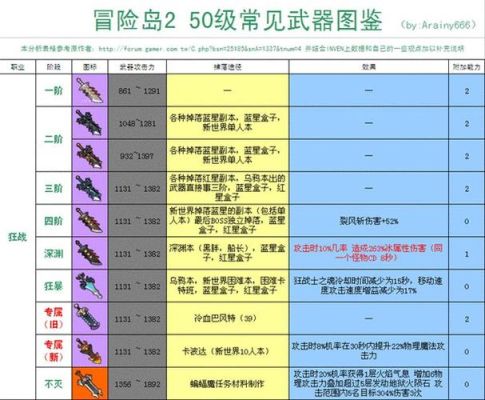Click the 四阶 row bonus ability value 0
The height and width of the screenshot is (400, 485).
point(467,221)
